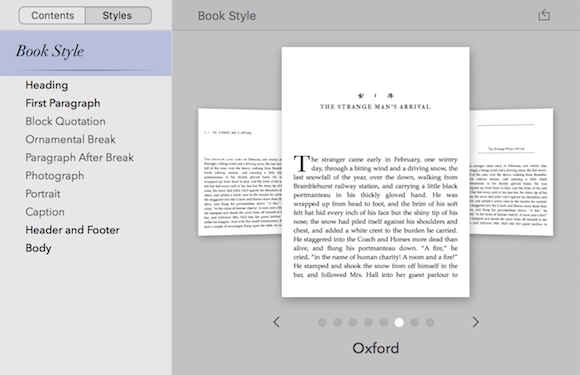Viewport: 580px width, 375px height.
Task: Open the Heading style
Action: coord(47,85)
